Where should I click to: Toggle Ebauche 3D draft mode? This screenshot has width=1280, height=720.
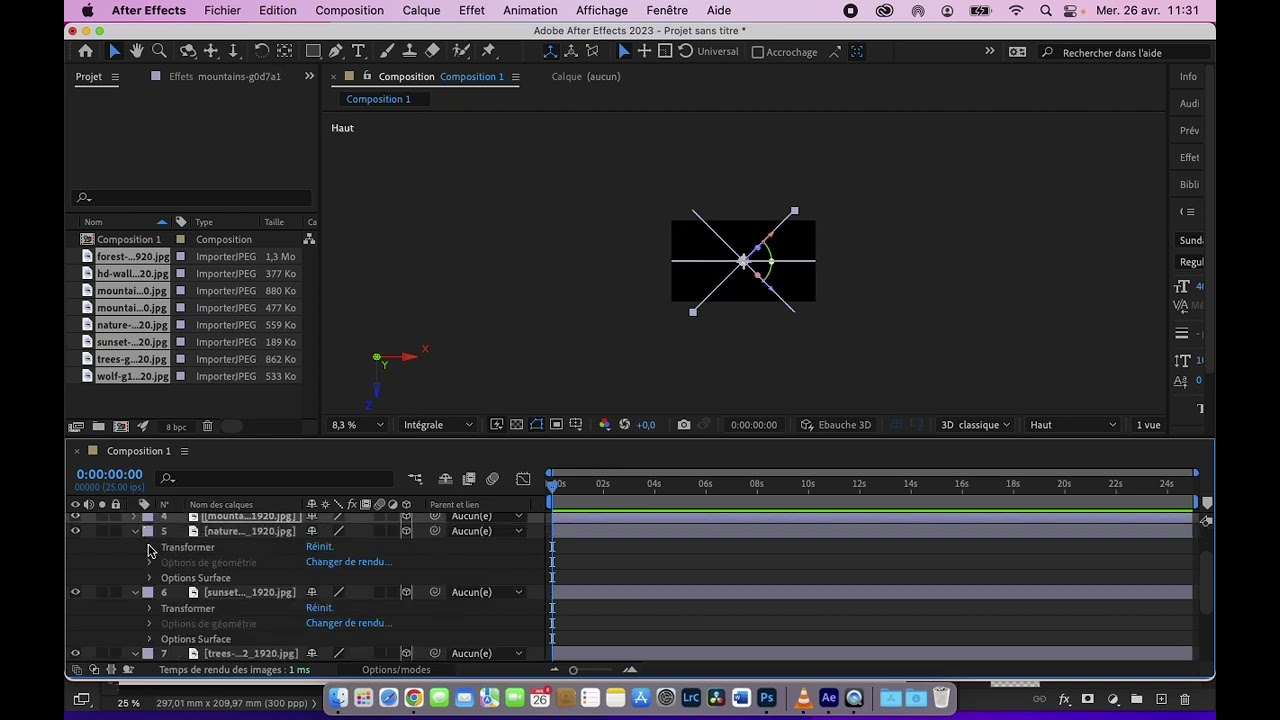pyautogui.click(x=834, y=425)
